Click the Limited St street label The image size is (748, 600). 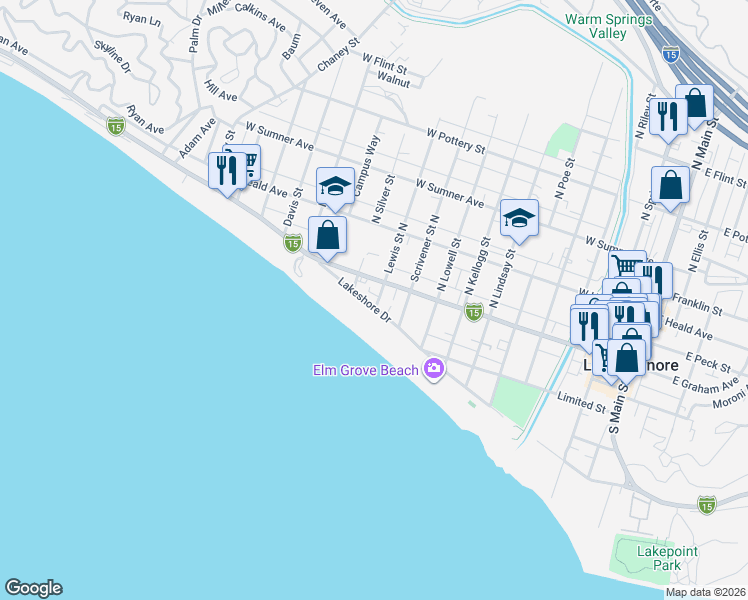point(582,403)
